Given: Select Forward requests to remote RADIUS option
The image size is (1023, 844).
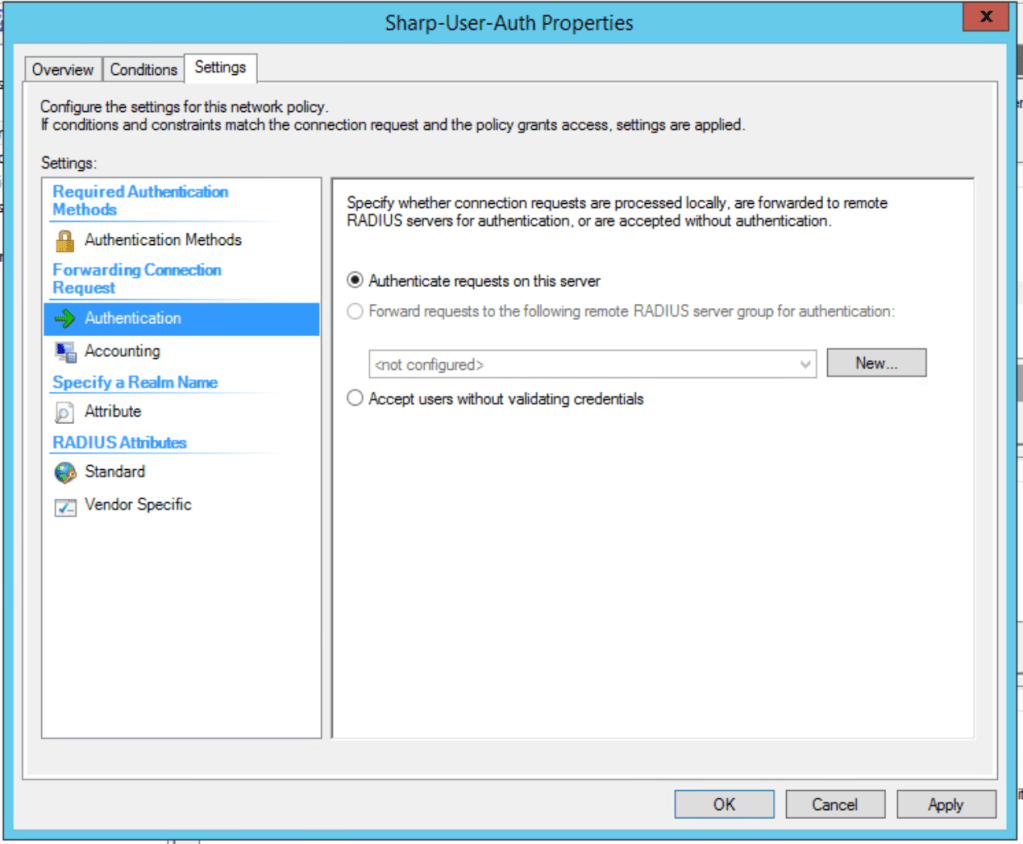Looking at the screenshot, I should [355, 311].
